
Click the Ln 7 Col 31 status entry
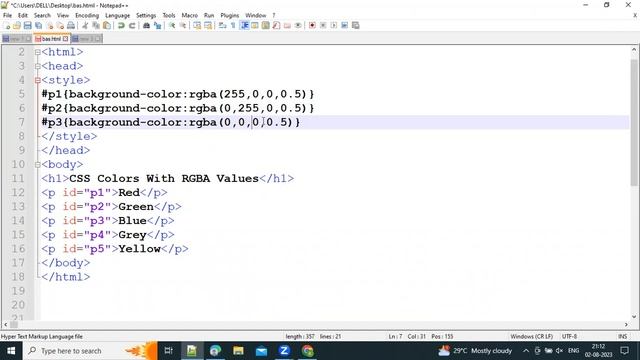(420, 336)
